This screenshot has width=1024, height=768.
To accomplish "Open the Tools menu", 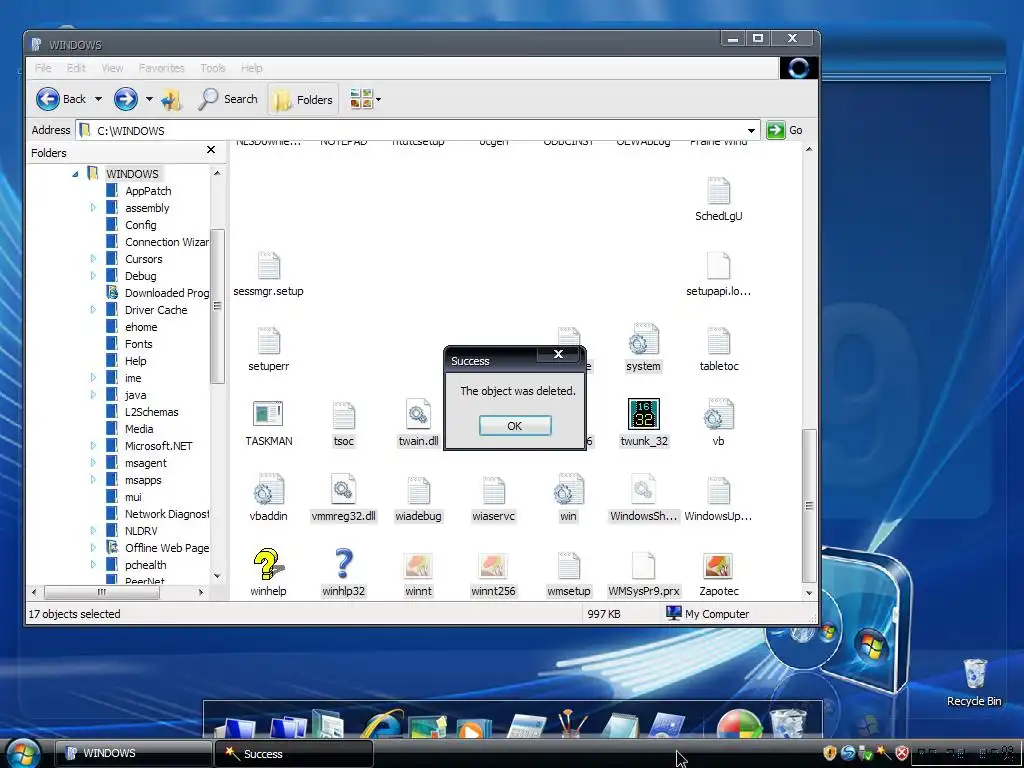I will (x=213, y=68).
